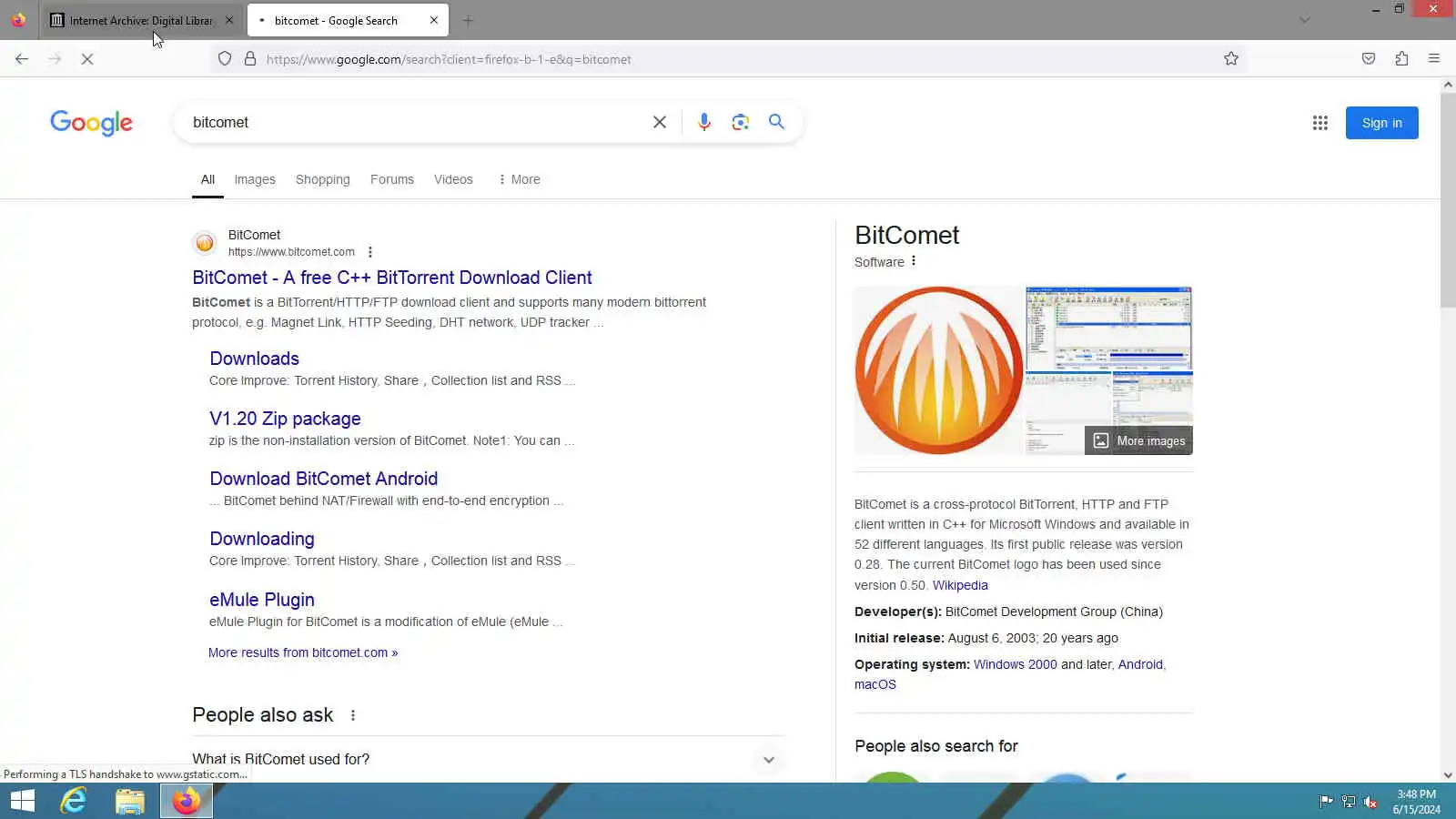
Task: Open 'BitComet - A free C++ BitTorrent Download Client'
Action: (392, 278)
